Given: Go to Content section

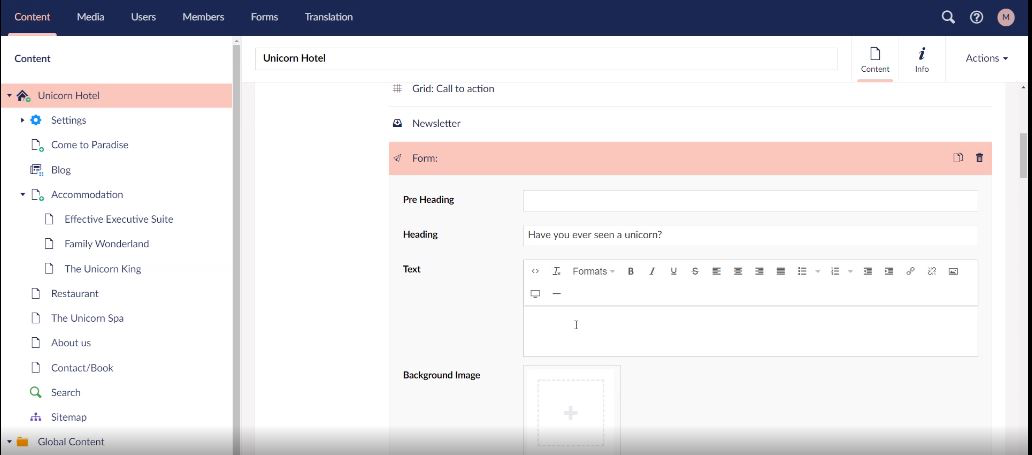Looking at the screenshot, I should pyautogui.click(x=32, y=17).
